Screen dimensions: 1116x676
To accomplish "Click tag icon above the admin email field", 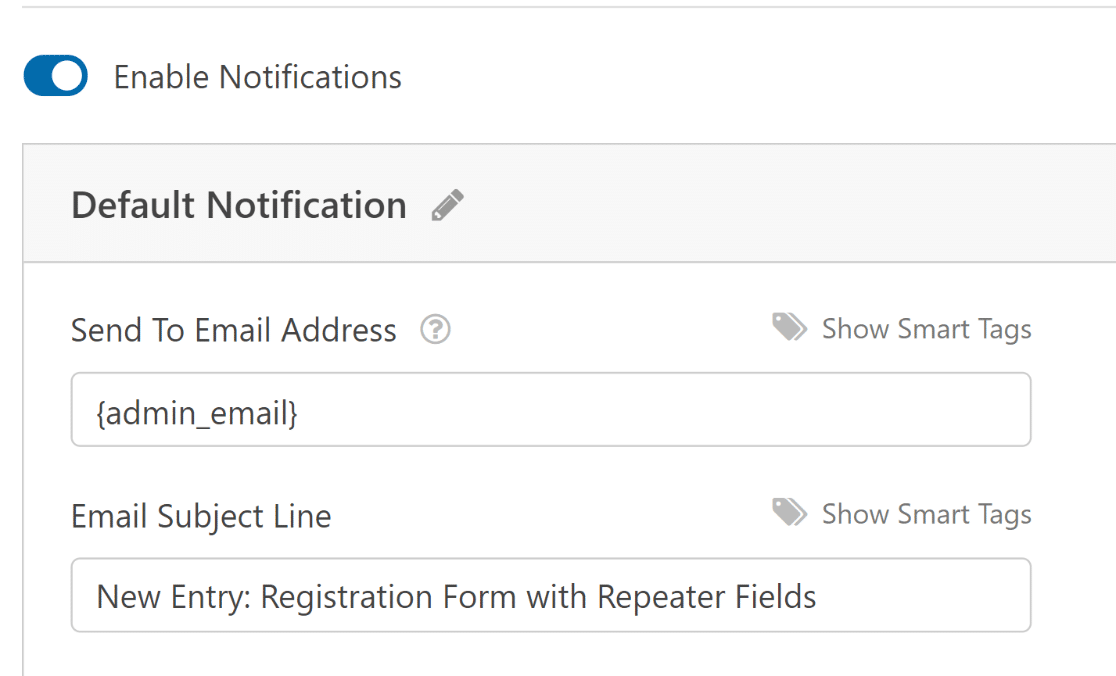I will tap(789, 328).
